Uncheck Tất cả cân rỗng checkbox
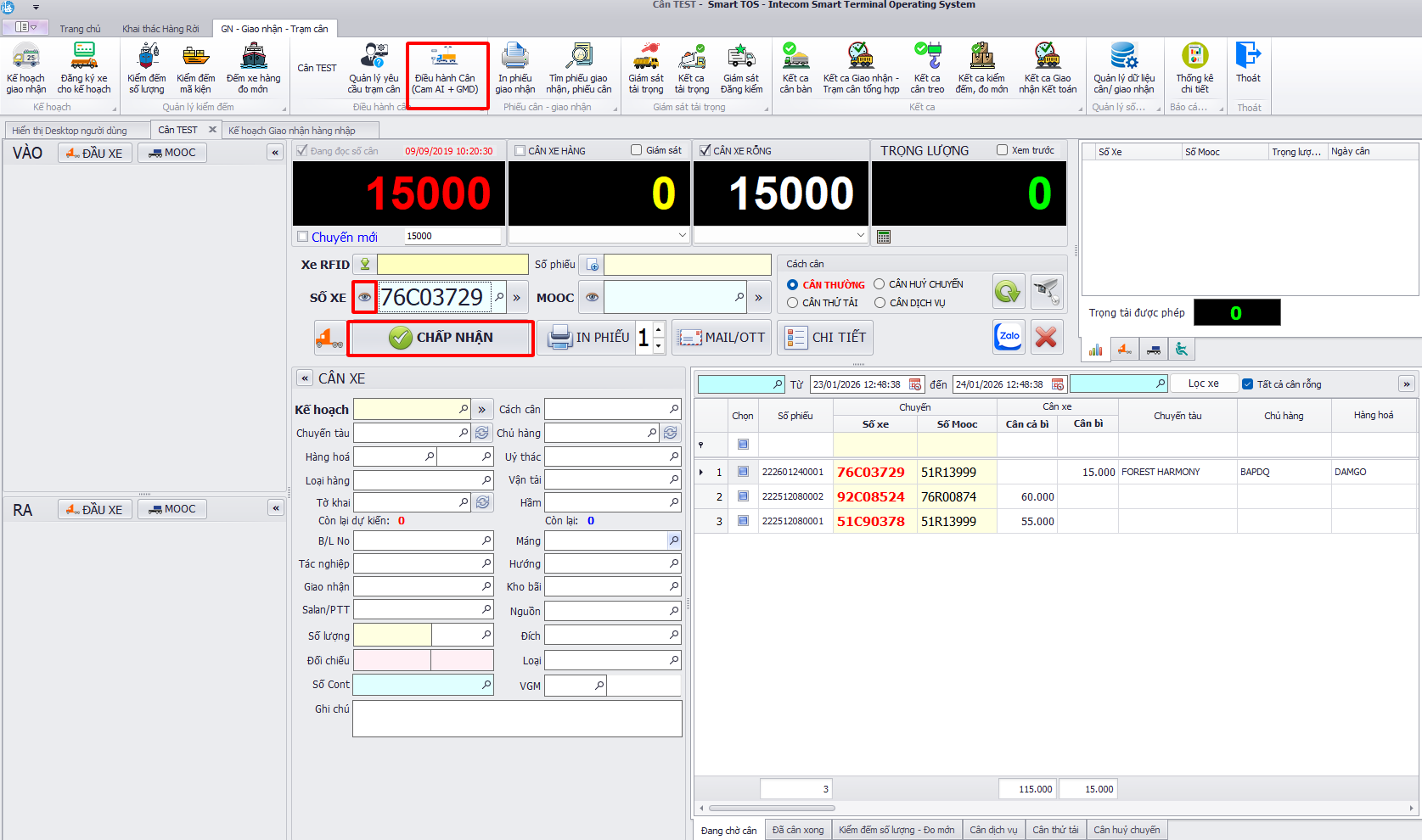Image resolution: width=1422 pixels, height=840 pixels. [1247, 384]
